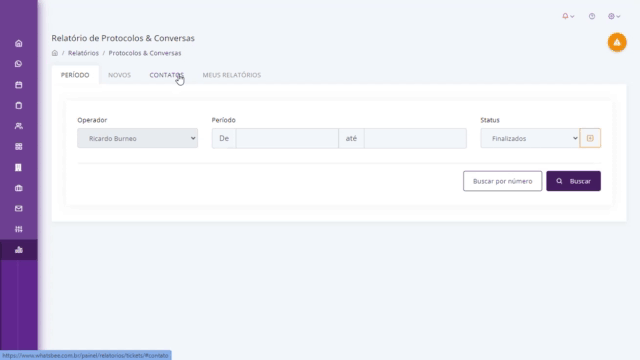Click the Status field label
Viewport: 640px width, 360px height.
(x=490, y=120)
